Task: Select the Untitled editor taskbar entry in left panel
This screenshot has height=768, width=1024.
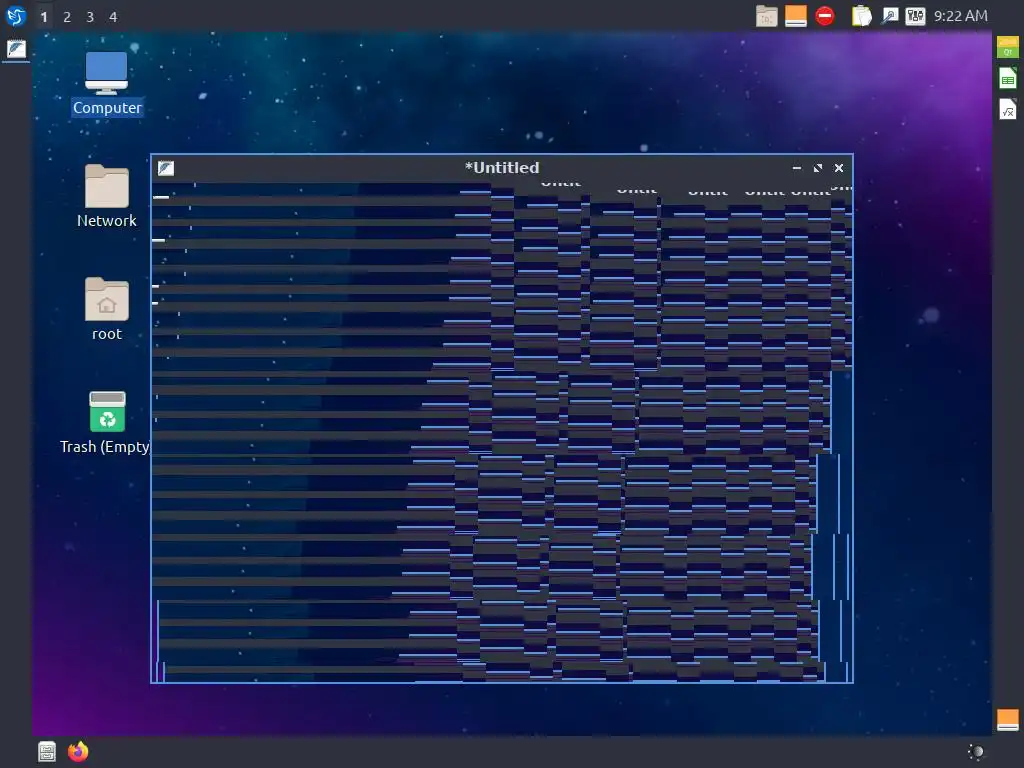Action: [16, 49]
